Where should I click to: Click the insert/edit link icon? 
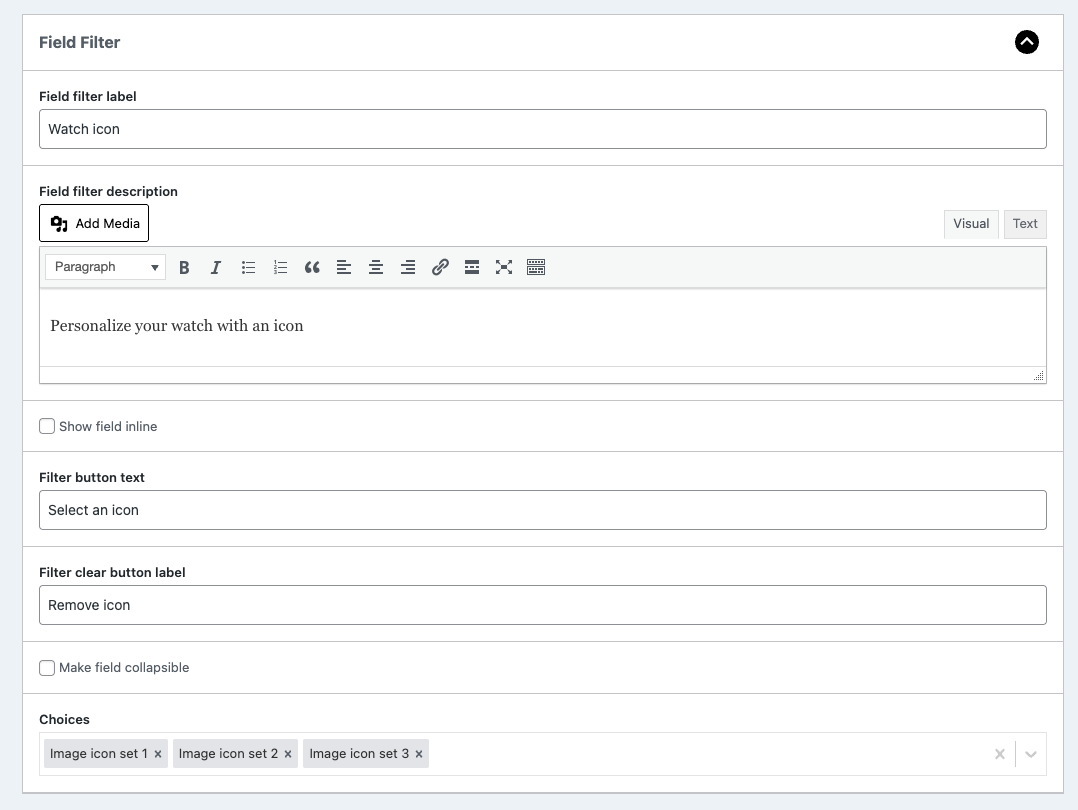click(440, 267)
